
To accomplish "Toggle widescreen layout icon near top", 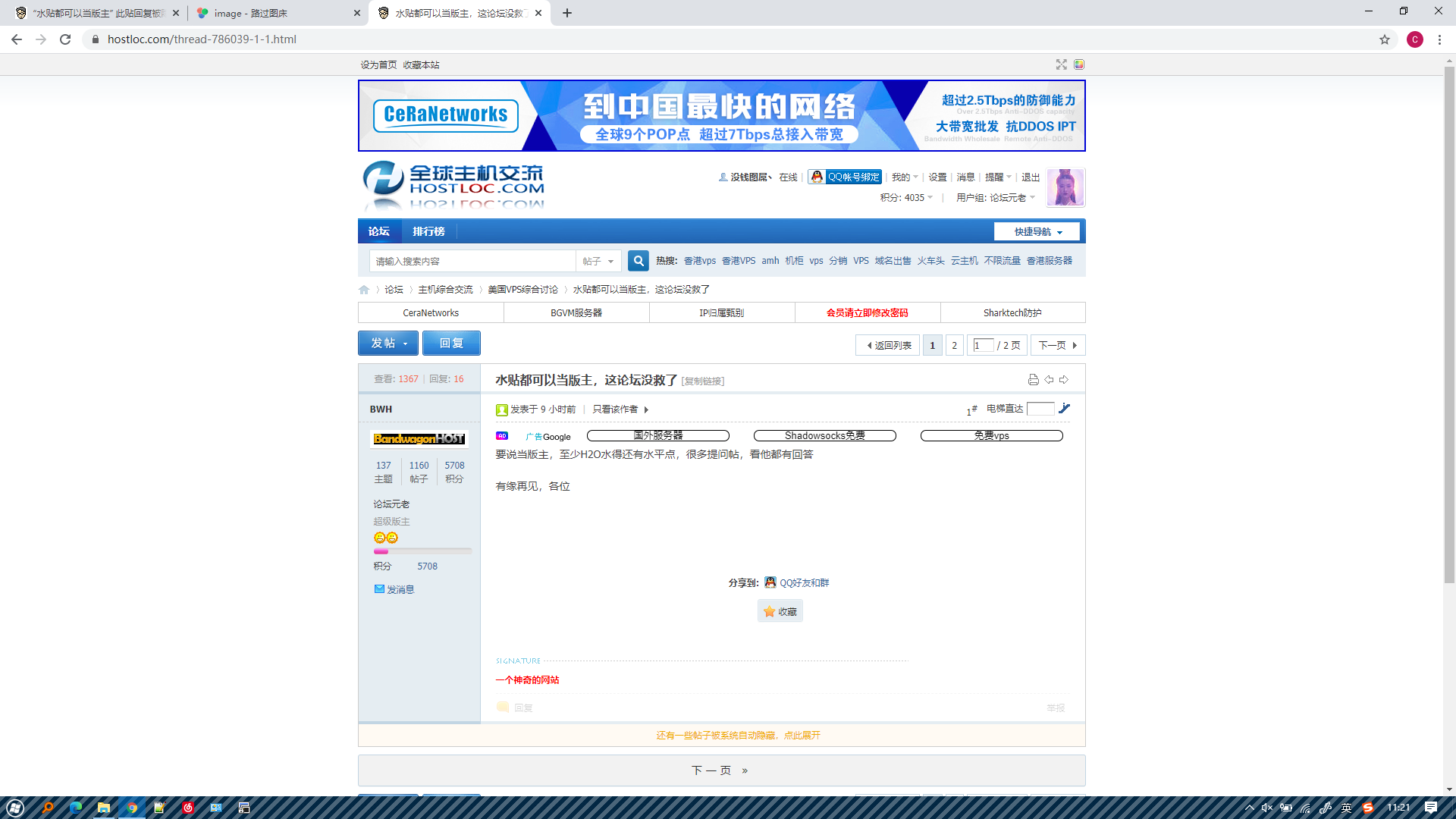I will coord(1061,64).
